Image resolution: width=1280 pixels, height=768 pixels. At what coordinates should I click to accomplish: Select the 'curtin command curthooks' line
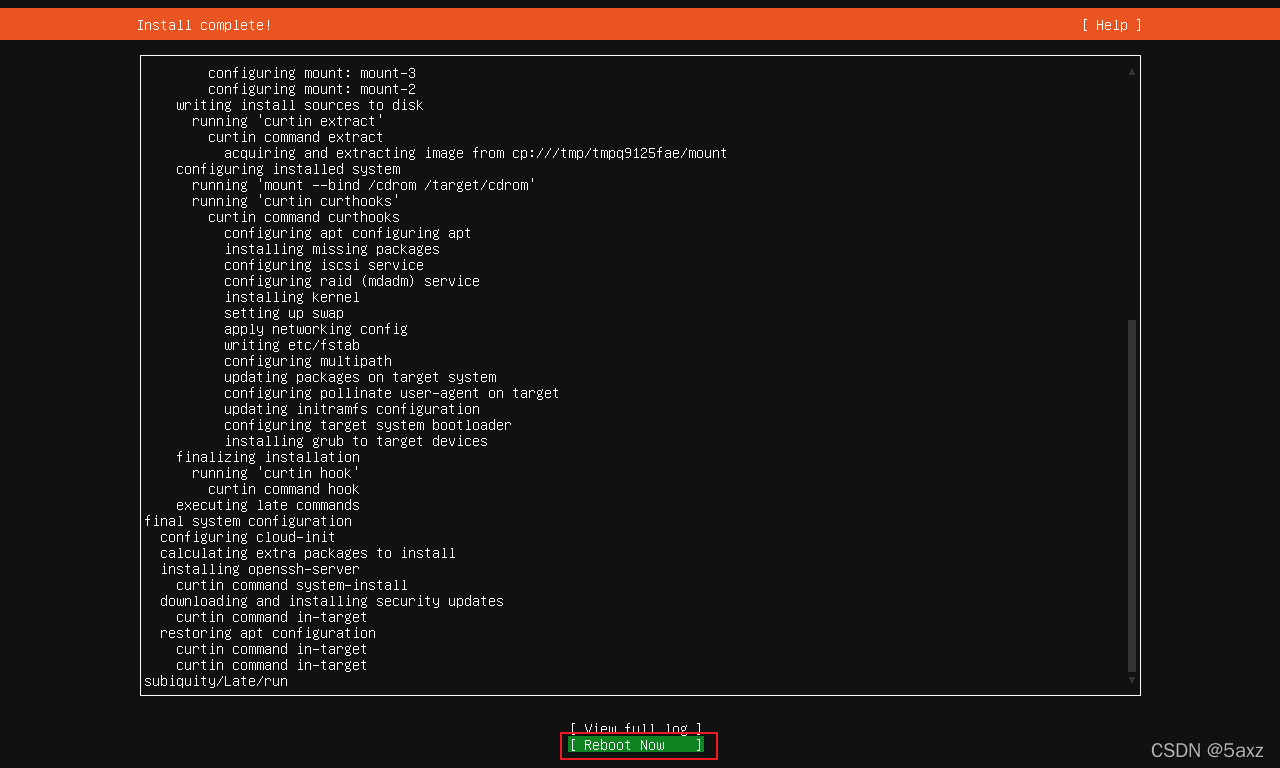coord(304,217)
